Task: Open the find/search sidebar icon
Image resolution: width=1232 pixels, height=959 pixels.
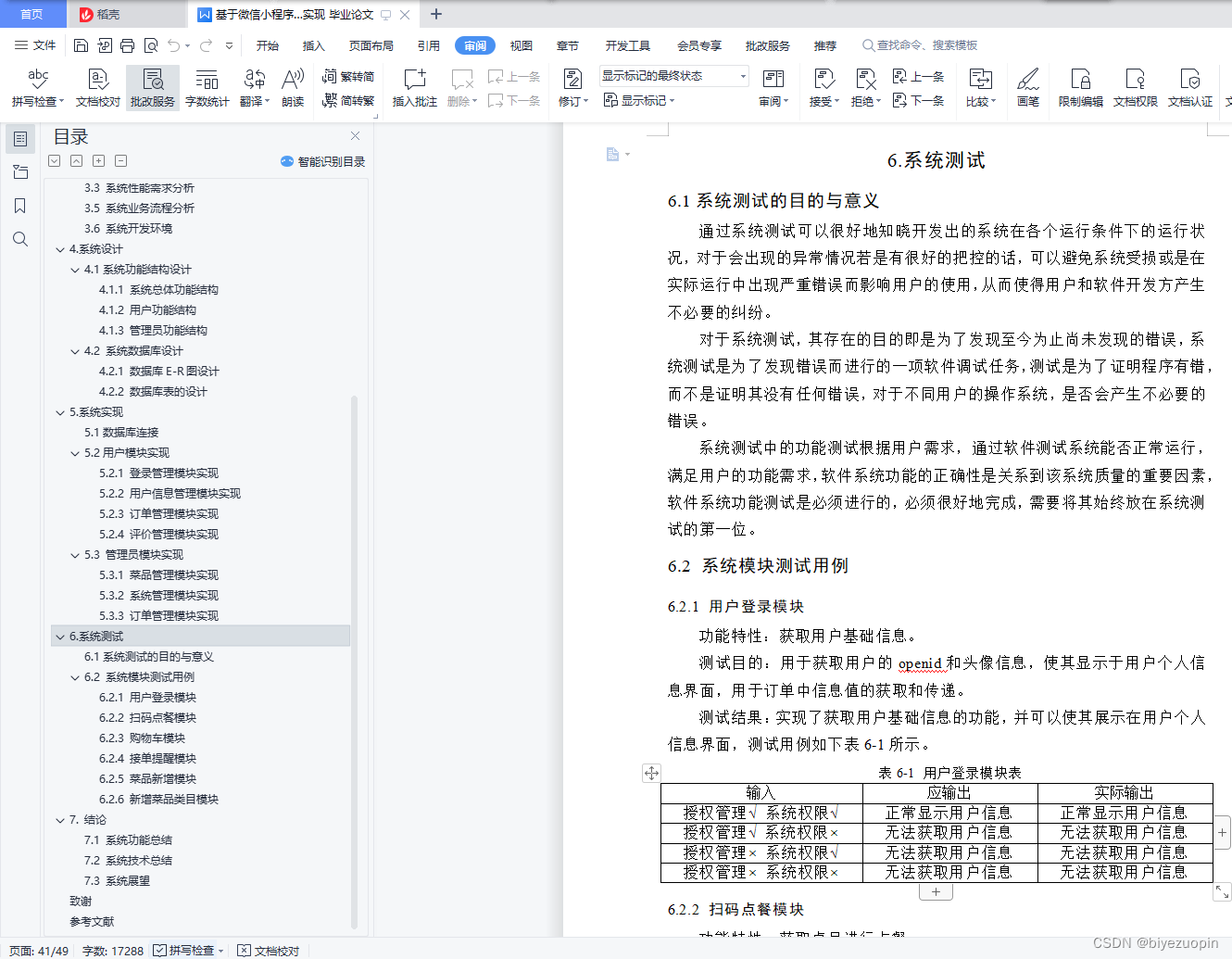Action: click(20, 239)
